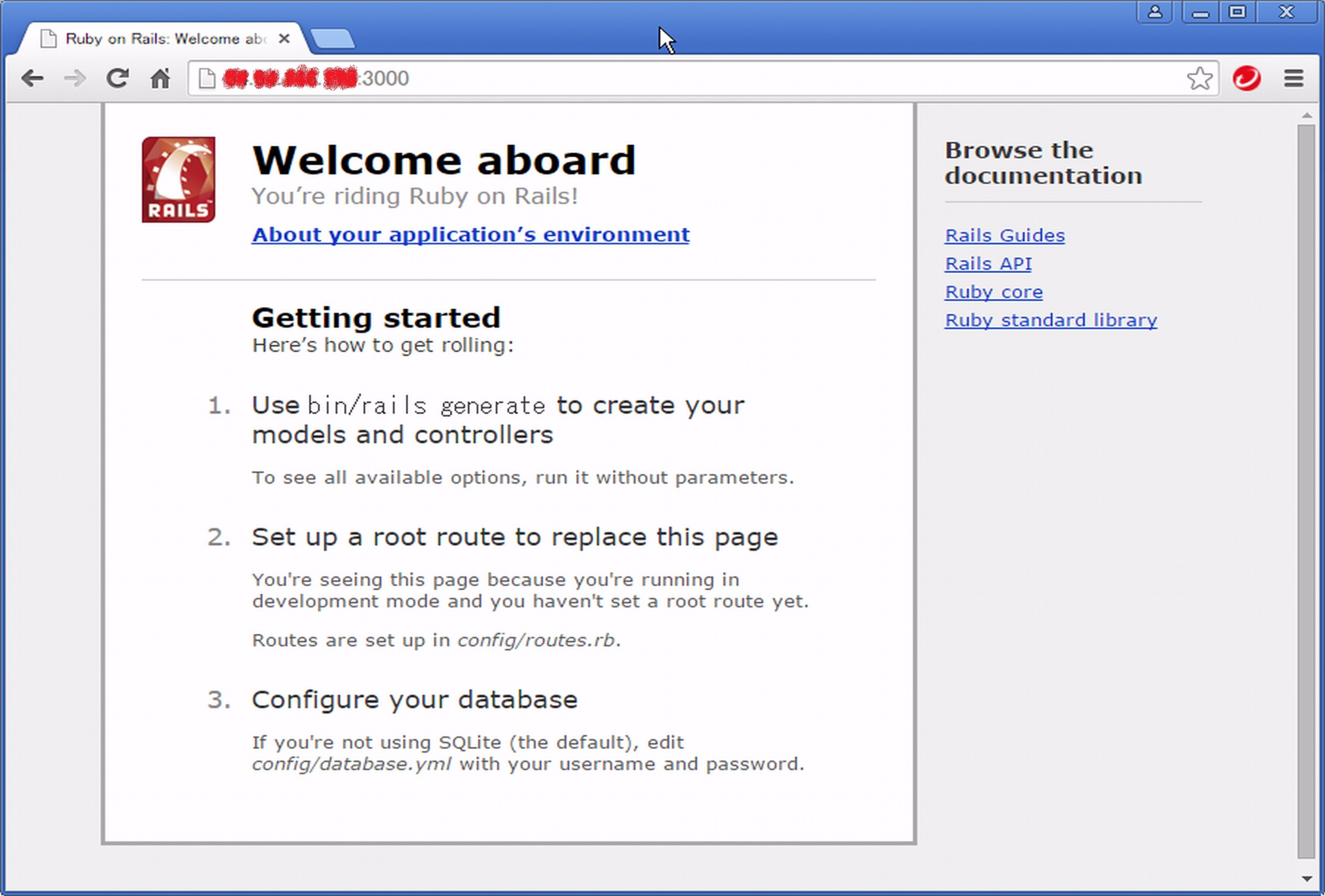Open the Chrome hamburger menu

click(x=1293, y=79)
